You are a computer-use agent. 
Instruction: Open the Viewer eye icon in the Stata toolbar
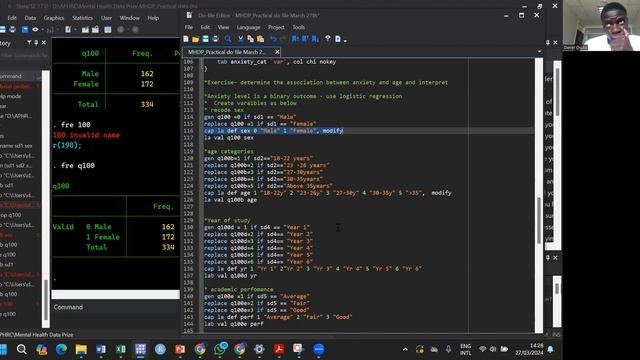click(x=35, y=29)
